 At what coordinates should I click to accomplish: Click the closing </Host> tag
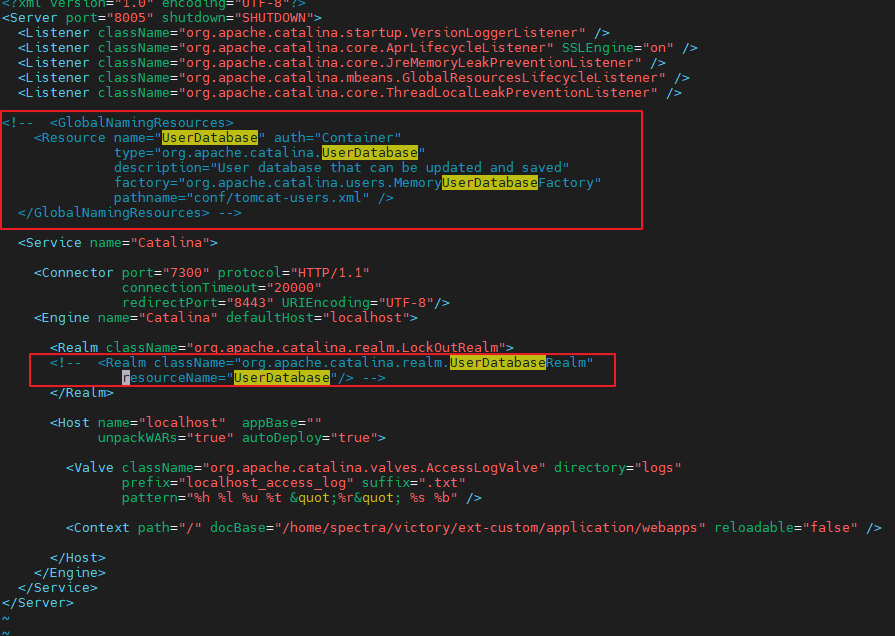pyautogui.click(x=78, y=558)
